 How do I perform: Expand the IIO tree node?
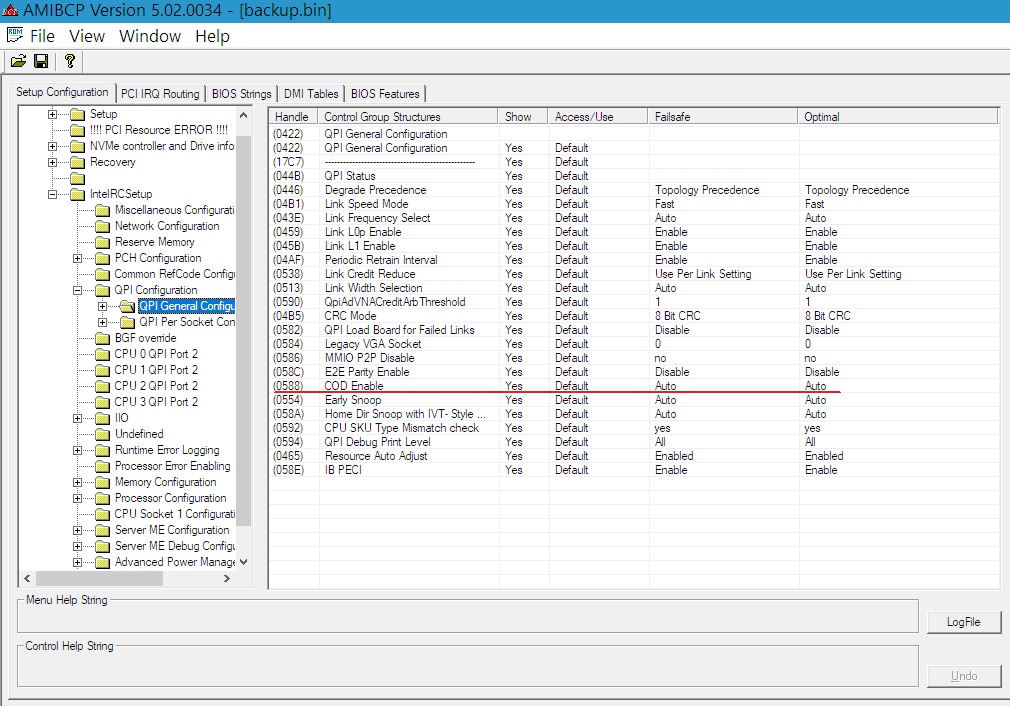point(77,418)
